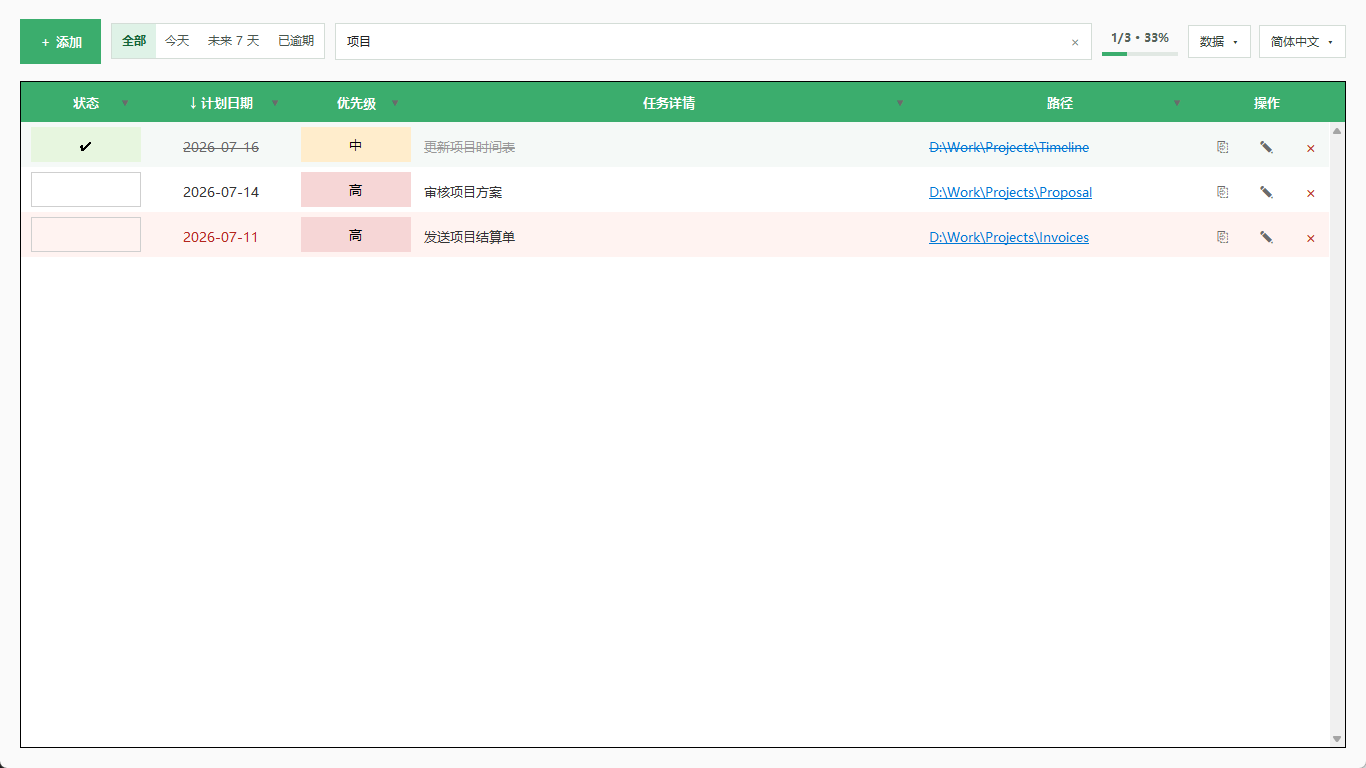Mark 审核项目方案 as done

tap(86, 189)
